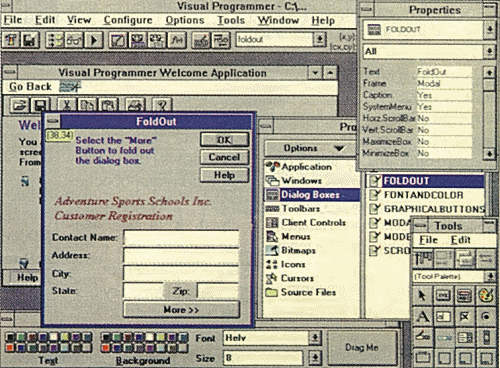The height and width of the screenshot is (368, 500).
Task: Click the save disk icon in main toolbar
Action: click(x=30, y=40)
